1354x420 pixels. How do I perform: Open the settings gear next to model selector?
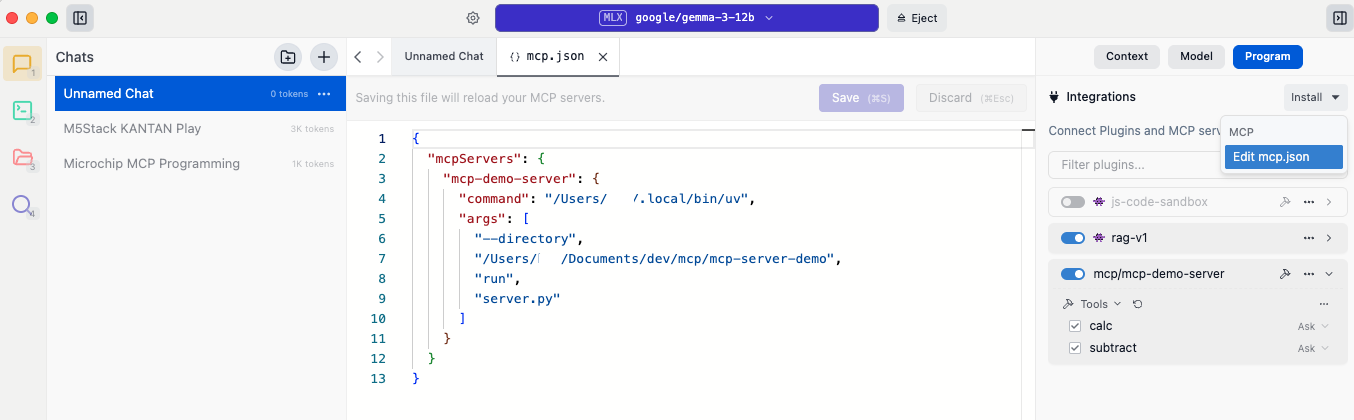[473, 18]
